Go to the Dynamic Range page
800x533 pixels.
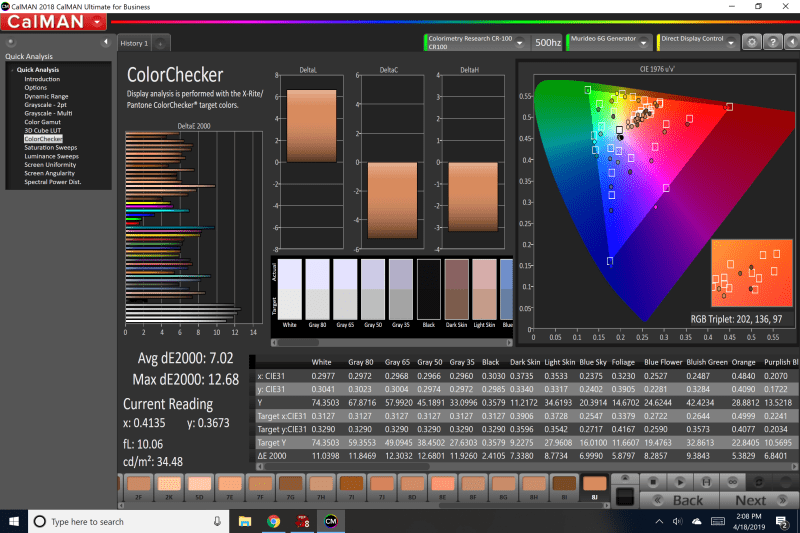point(46,96)
